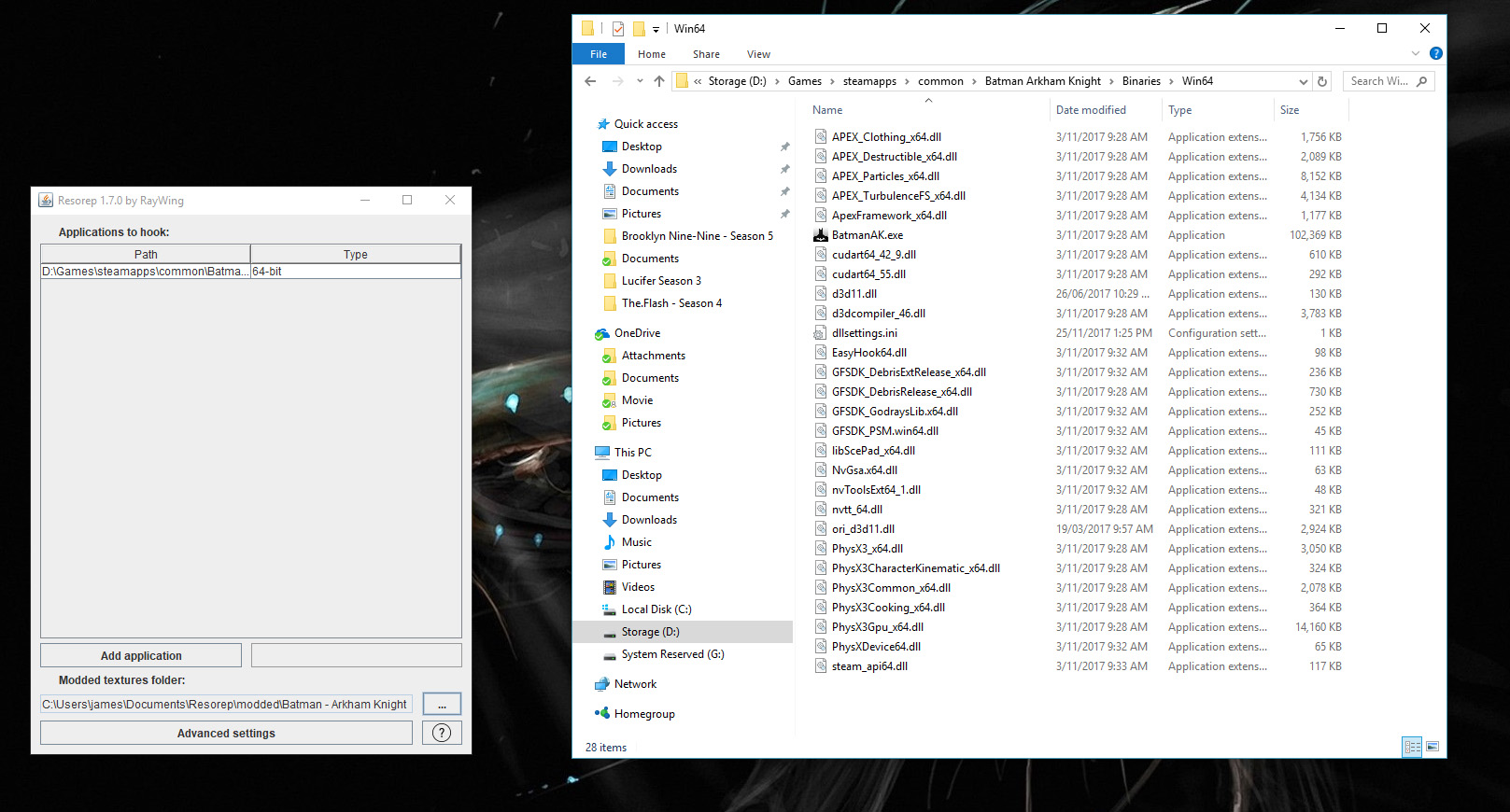
Task: Open Storage (D:) drive in navigation pane
Action: click(650, 632)
